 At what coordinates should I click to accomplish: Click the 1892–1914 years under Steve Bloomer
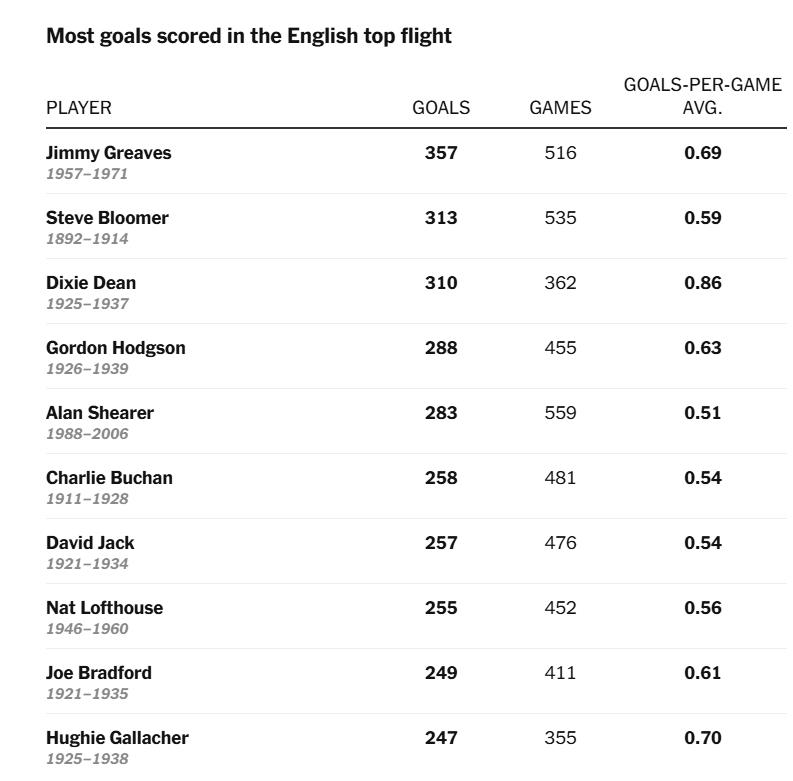87,239
